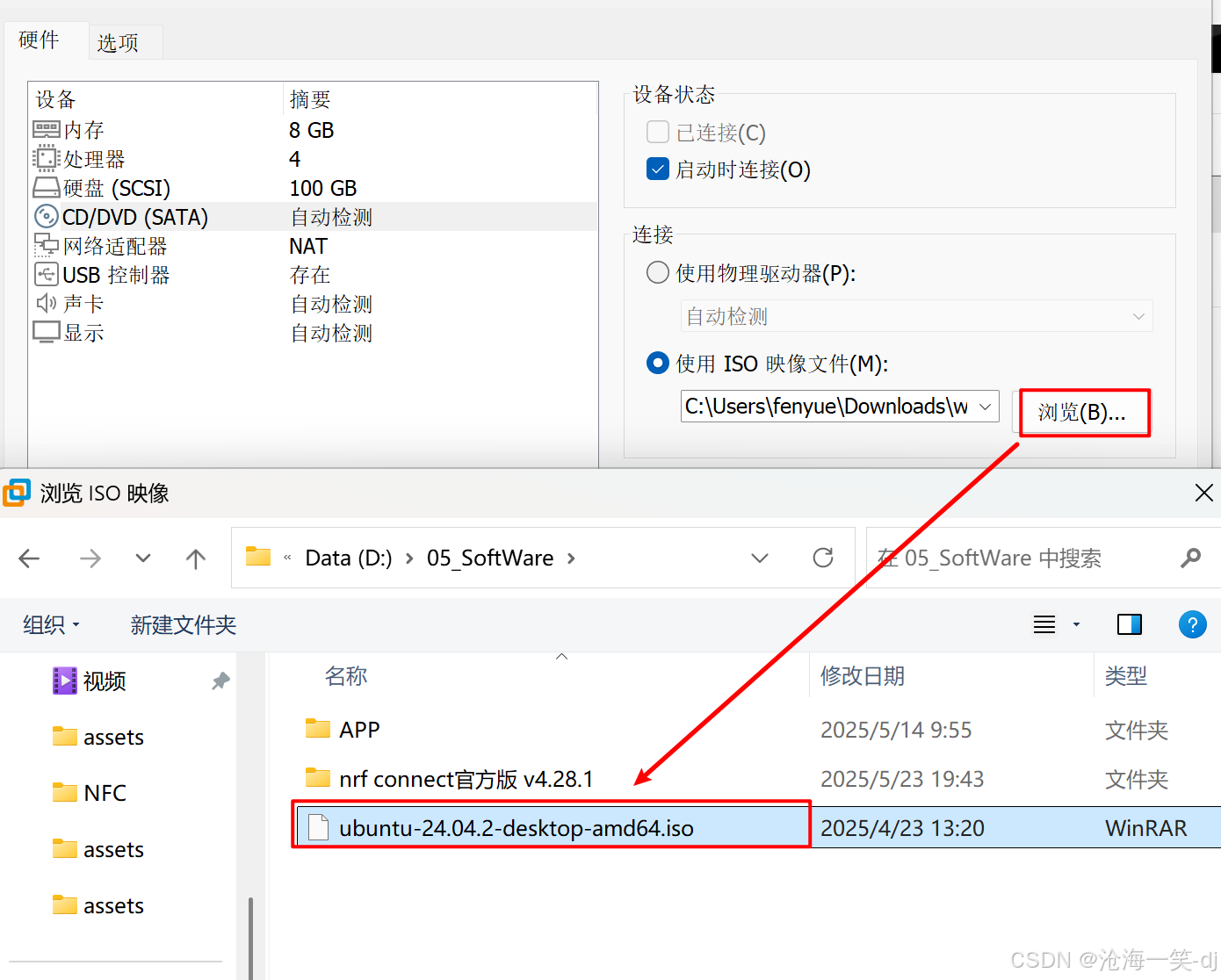Select the 内存 memory device icon
The height and width of the screenshot is (980, 1221).
[x=47, y=130]
